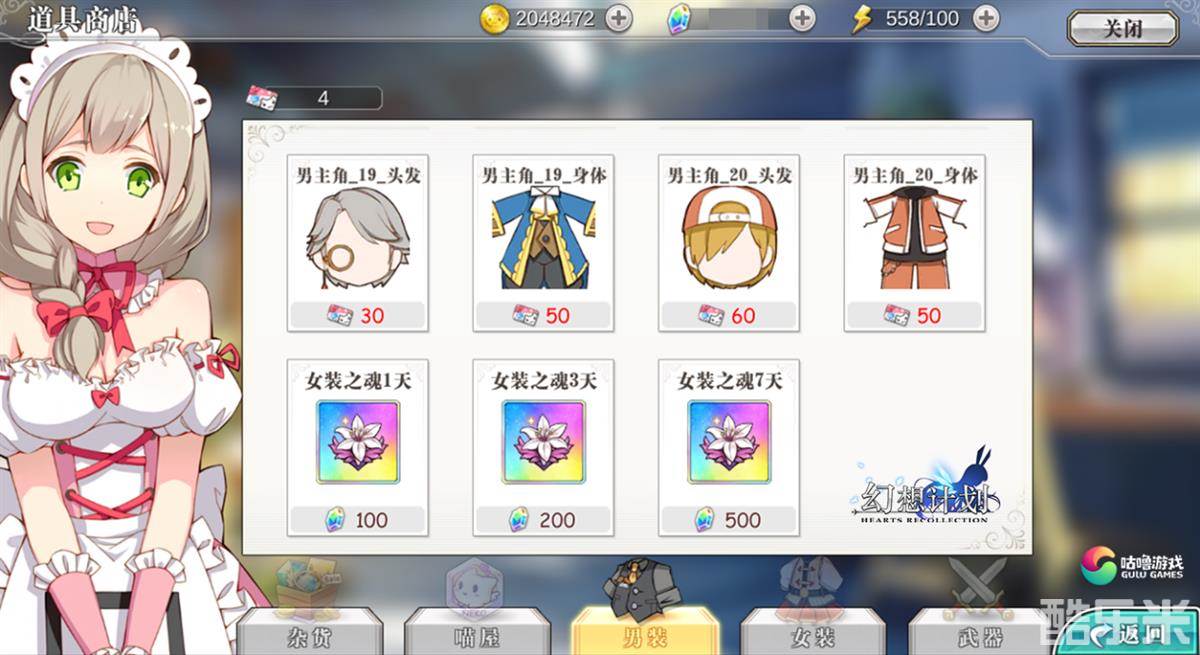Add more crystal gems with plus button
Image resolution: width=1200 pixels, height=655 pixels.
pos(802,18)
